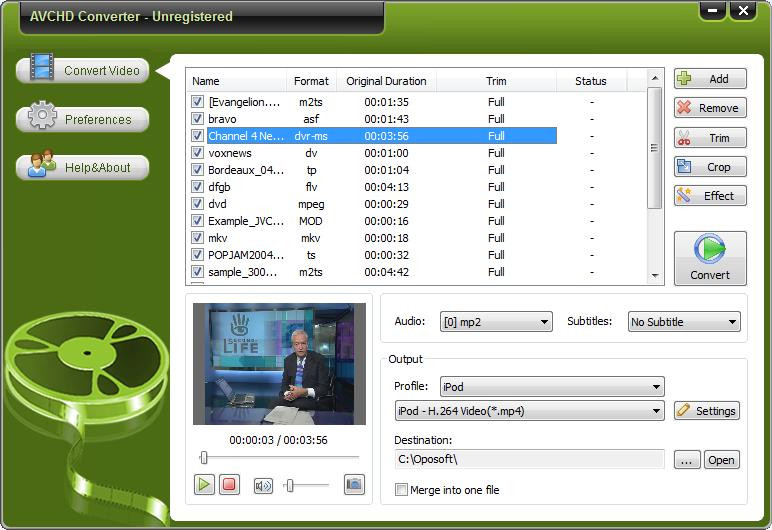
Task: Open the iPod - H.264 Video format dropdown
Action: (529, 411)
